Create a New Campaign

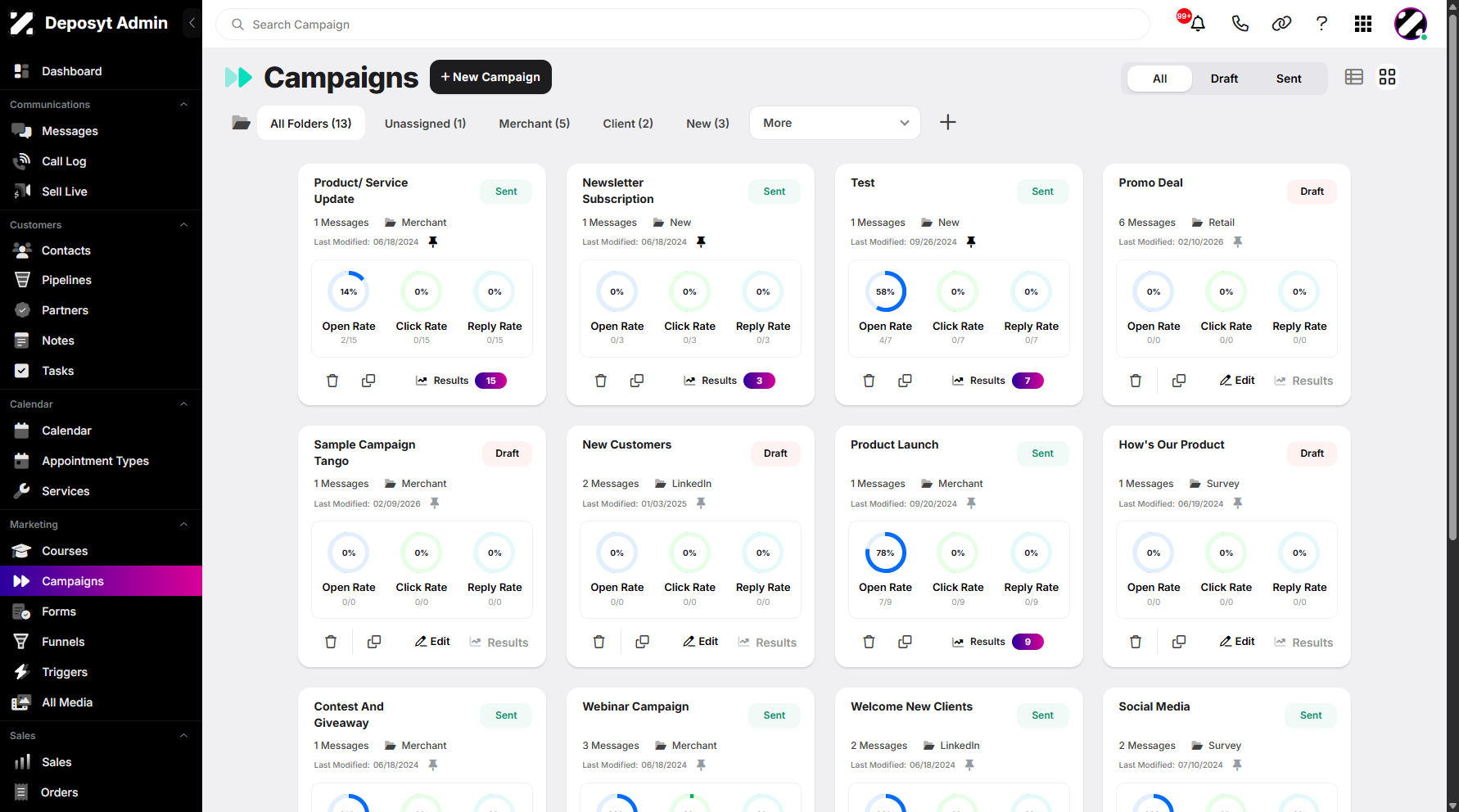click(x=490, y=77)
